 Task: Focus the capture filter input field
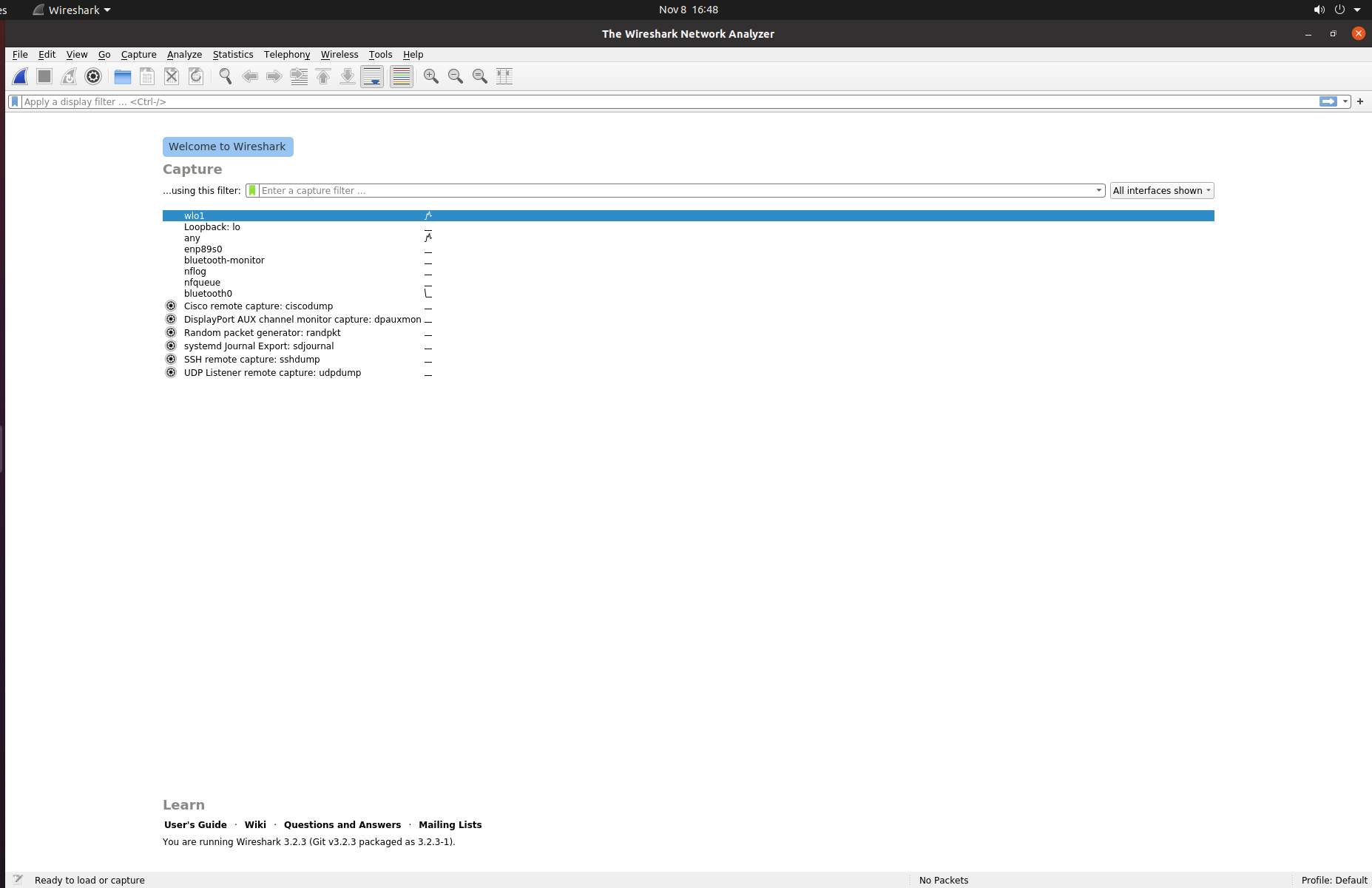[x=676, y=190]
